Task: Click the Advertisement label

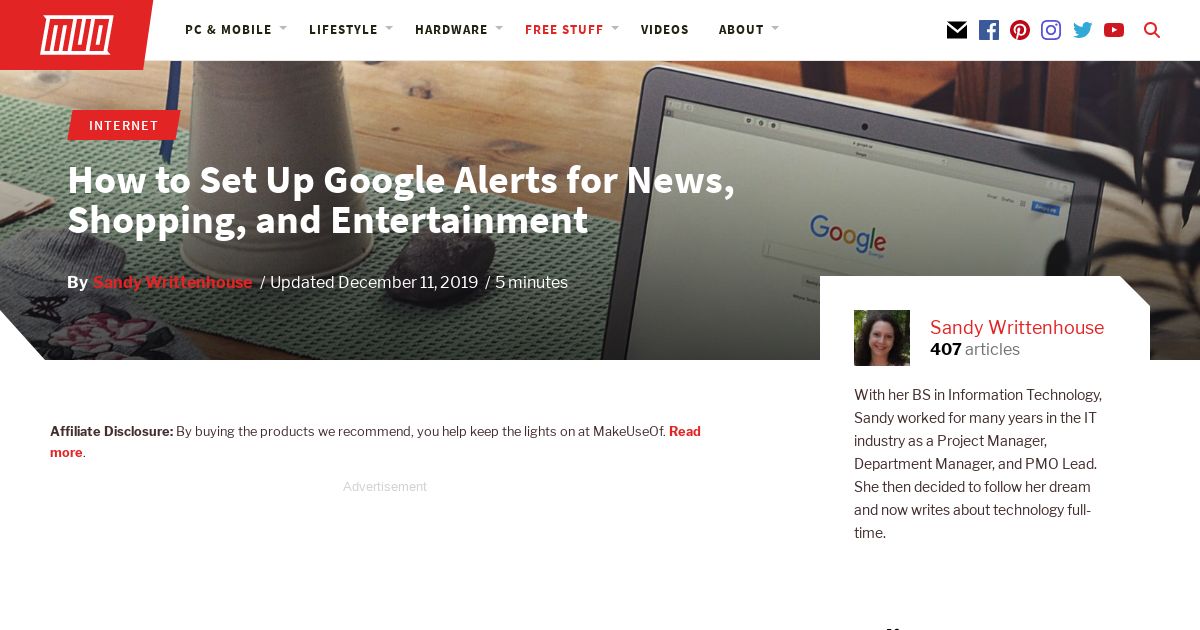Action: pyautogui.click(x=385, y=487)
